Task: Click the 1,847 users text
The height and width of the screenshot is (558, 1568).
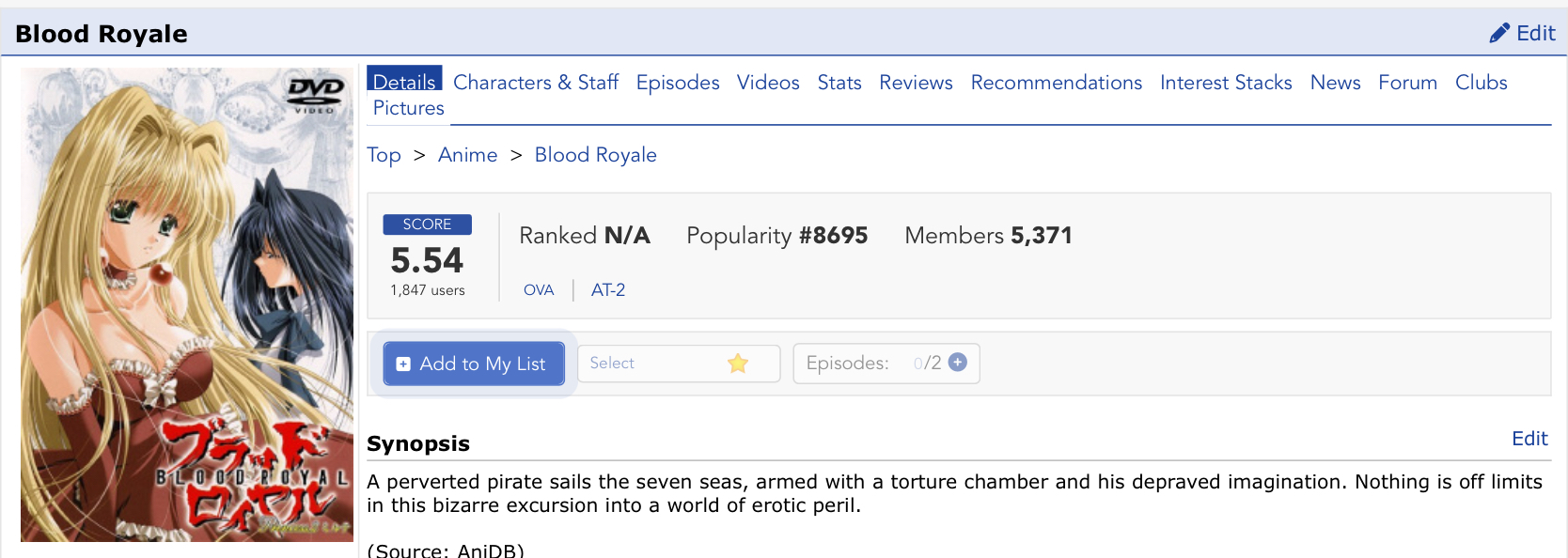Action: coord(428,290)
